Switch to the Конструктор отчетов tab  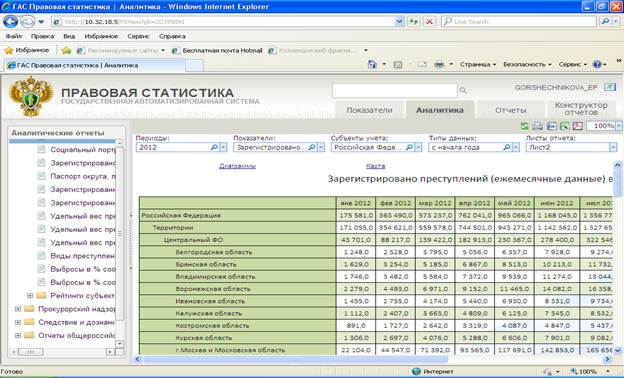point(581,109)
